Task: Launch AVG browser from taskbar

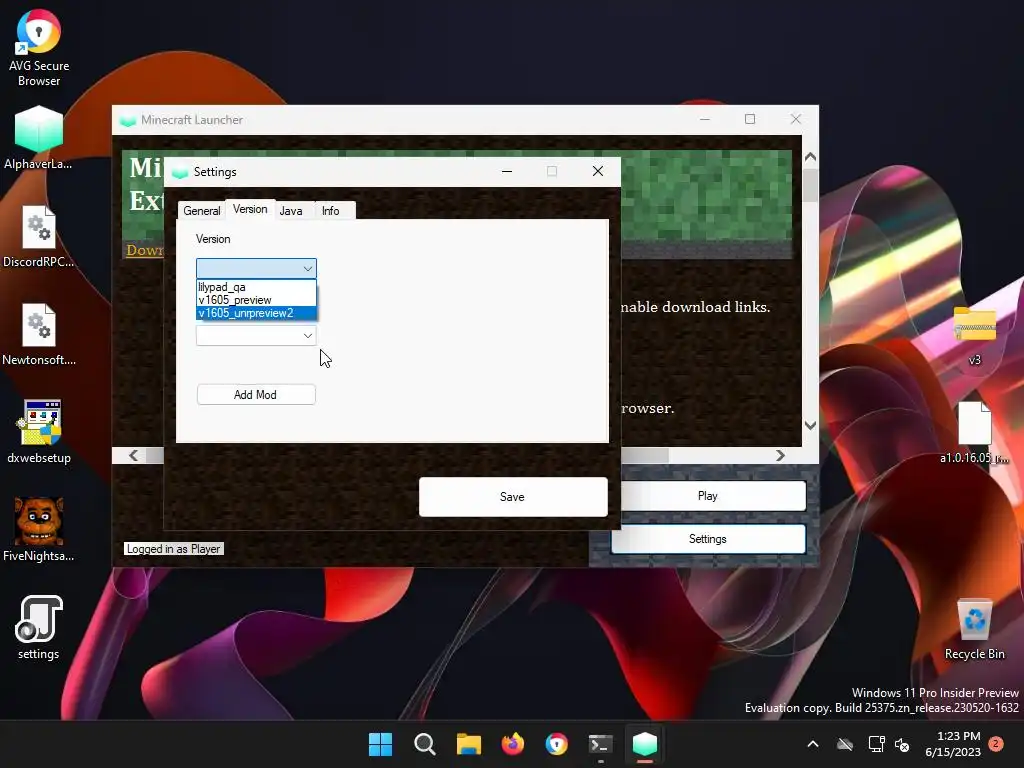Action: click(x=556, y=744)
